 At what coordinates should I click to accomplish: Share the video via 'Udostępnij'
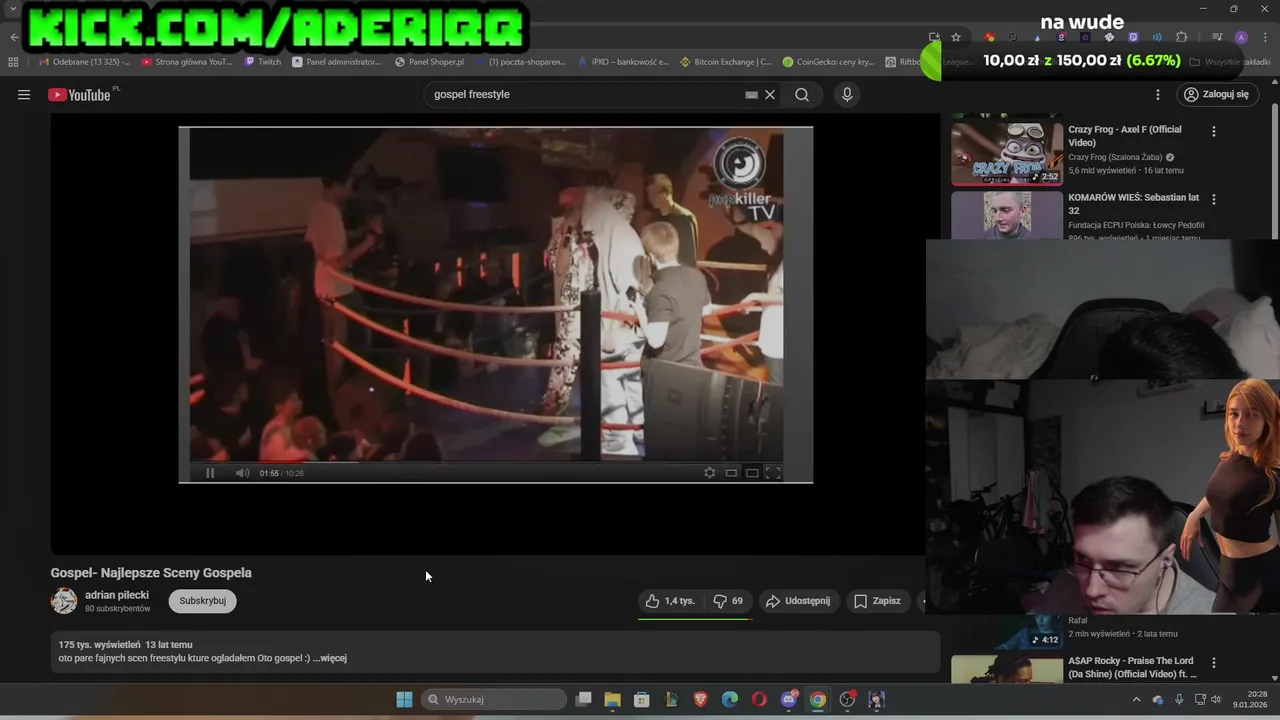click(798, 601)
